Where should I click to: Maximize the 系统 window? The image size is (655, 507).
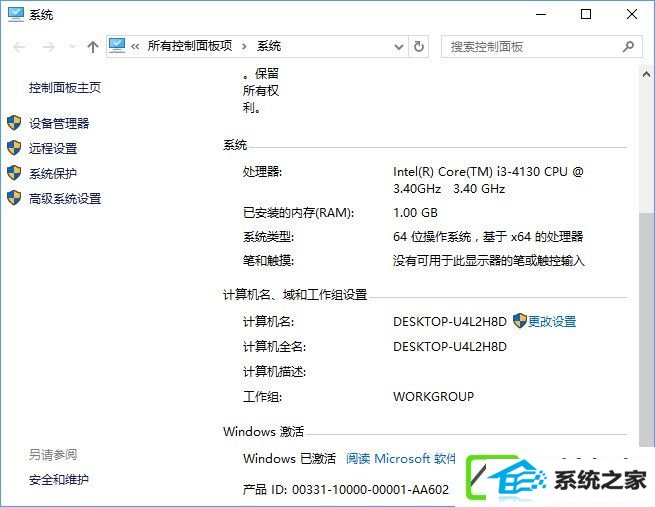(586, 15)
